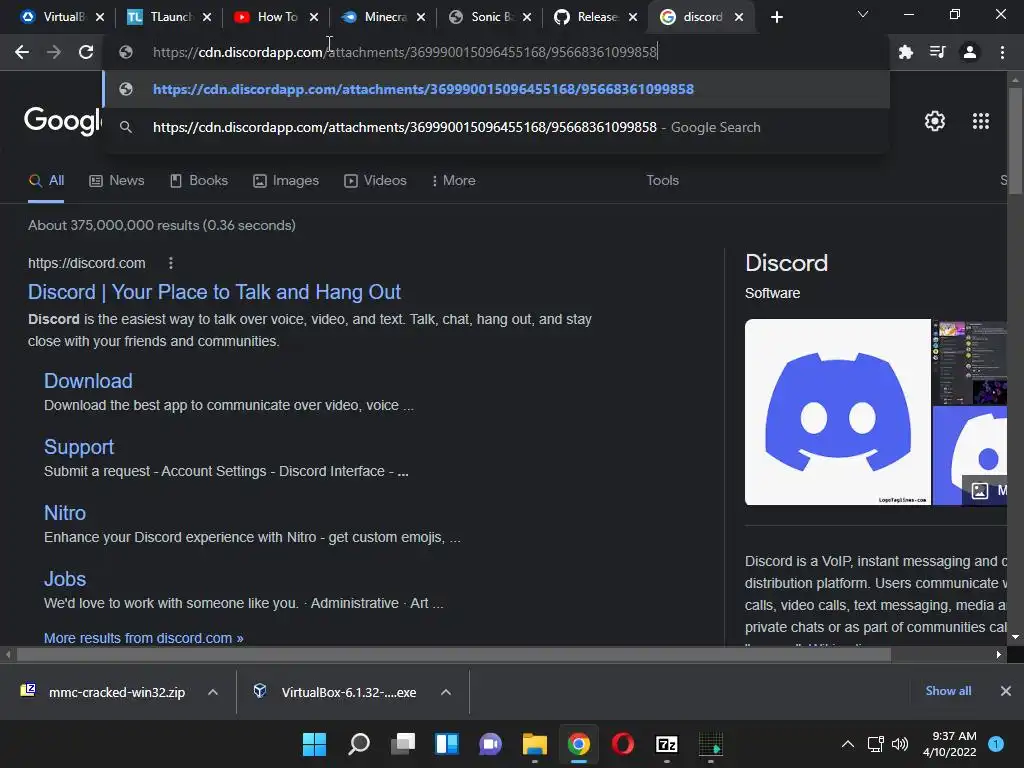Open Discord Your Place to Talk link
The image size is (1024, 768).
(x=214, y=292)
